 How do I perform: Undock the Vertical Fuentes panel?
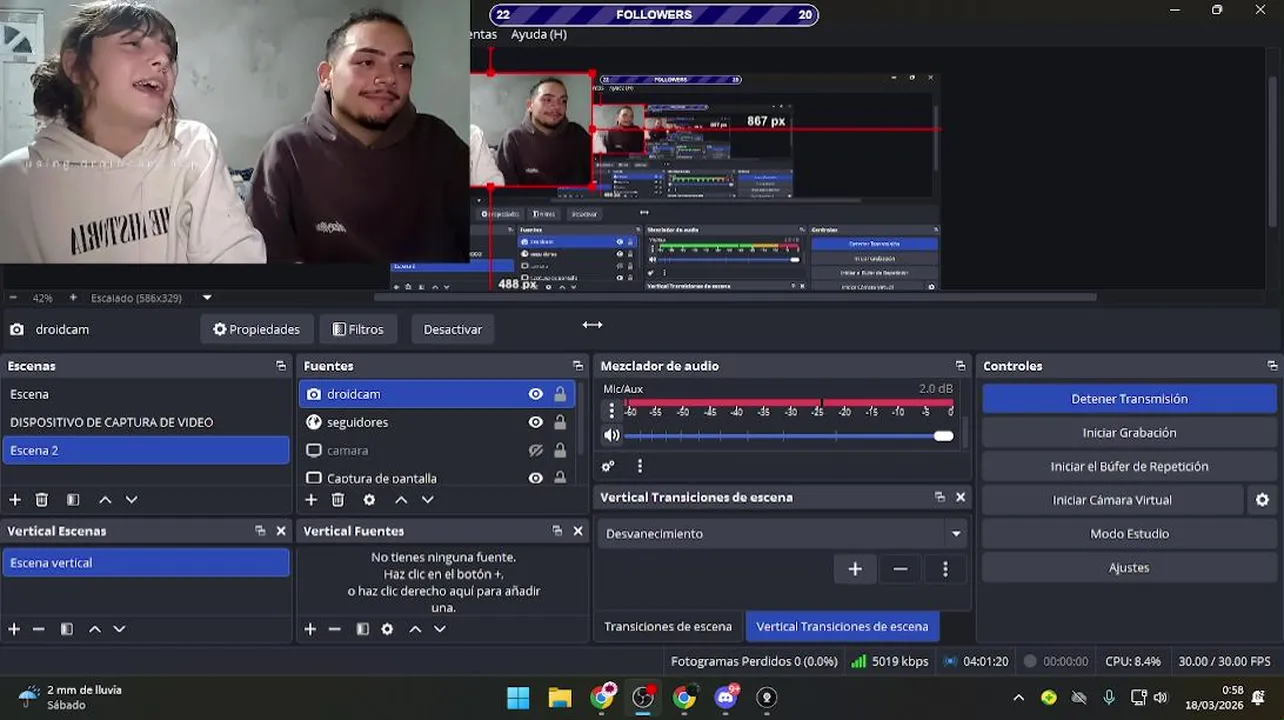(x=557, y=531)
